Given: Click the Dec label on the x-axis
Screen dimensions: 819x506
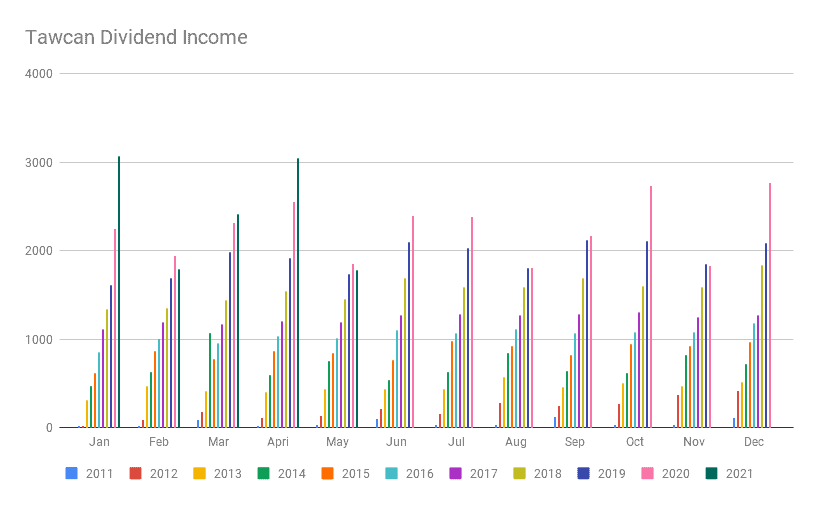Looking at the screenshot, I should pyautogui.click(x=754, y=441).
